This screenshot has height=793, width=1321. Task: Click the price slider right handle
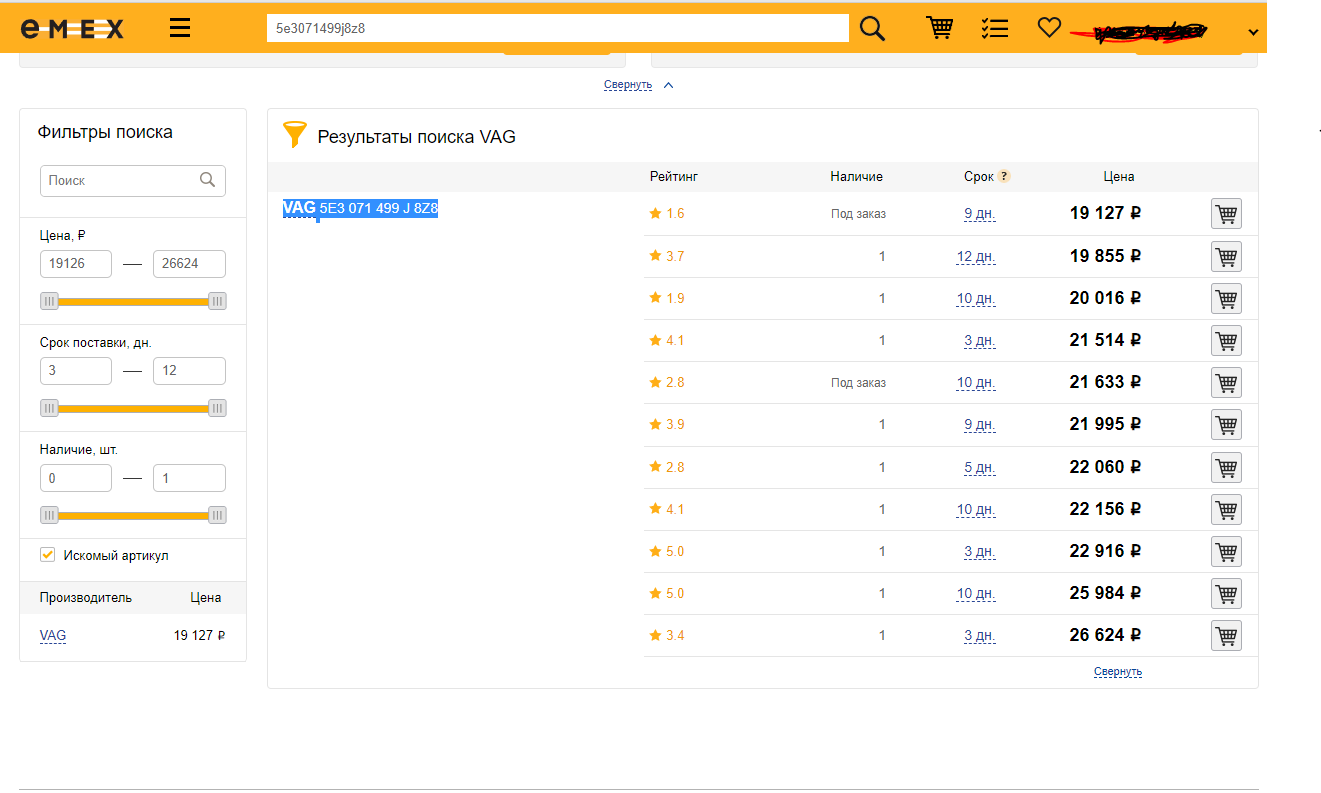(x=217, y=301)
